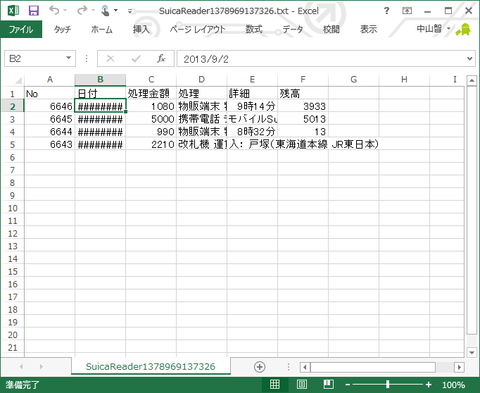Image resolution: width=480 pixels, height=393 pixels.
Task: Switch to the 挿入 ribbon tab
Action: (x=141, y=29)
